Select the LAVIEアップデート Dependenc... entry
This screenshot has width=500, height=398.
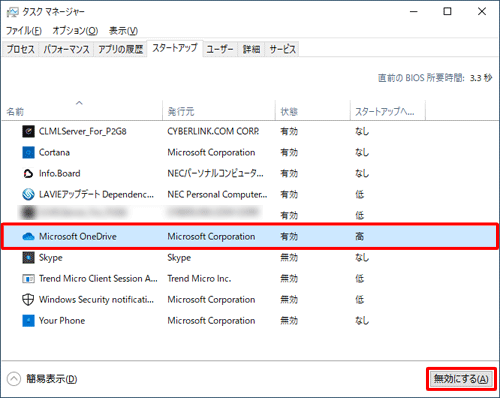[96, 194]
